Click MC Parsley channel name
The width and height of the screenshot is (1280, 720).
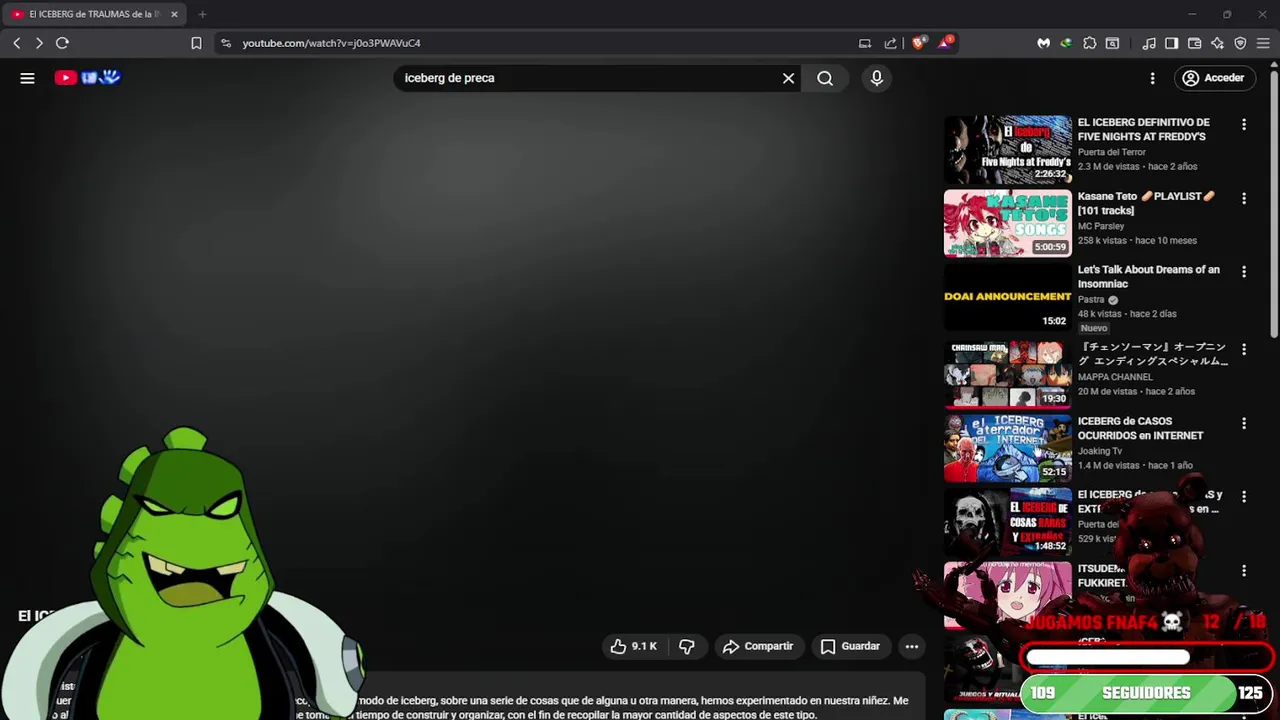point(1101,226)
